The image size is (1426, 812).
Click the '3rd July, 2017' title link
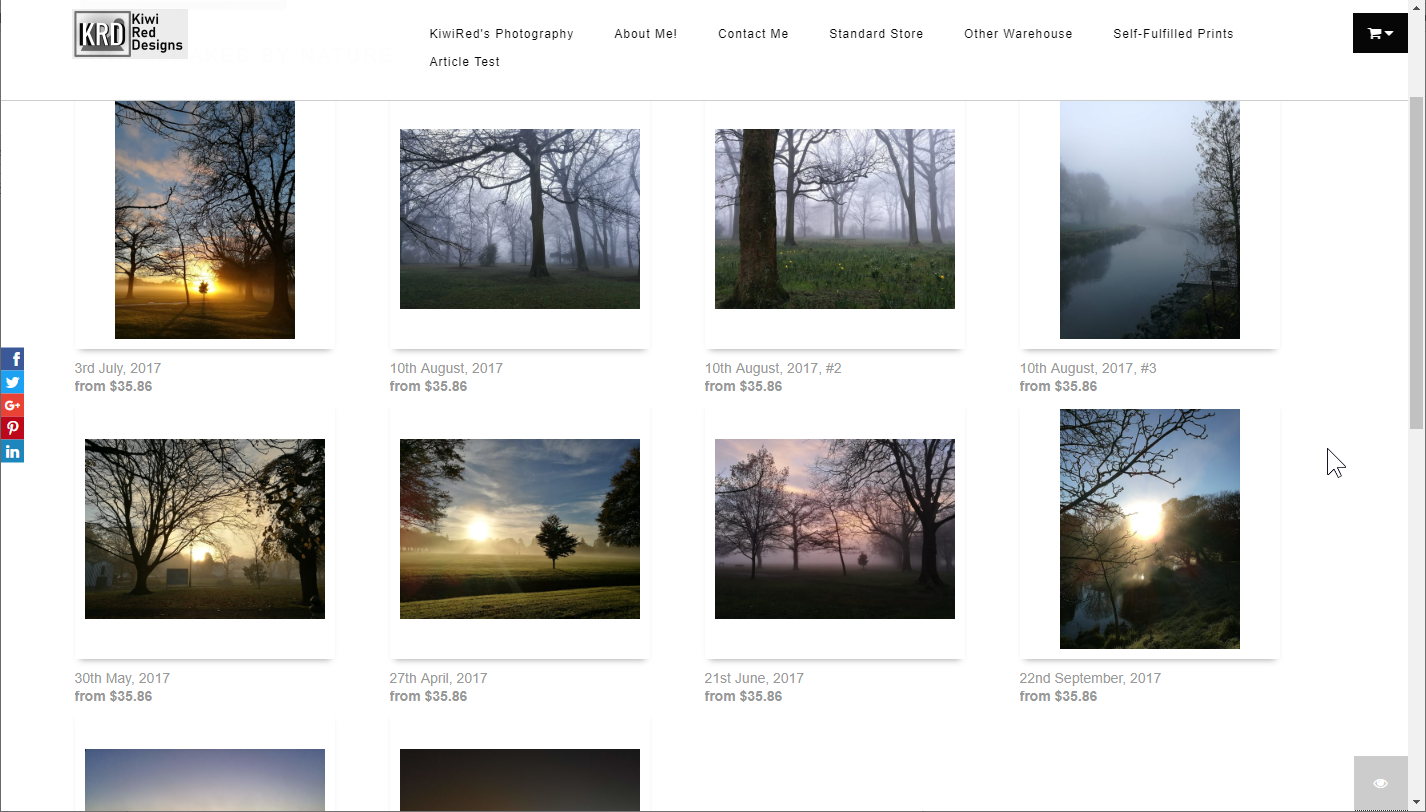coord(118,368)
